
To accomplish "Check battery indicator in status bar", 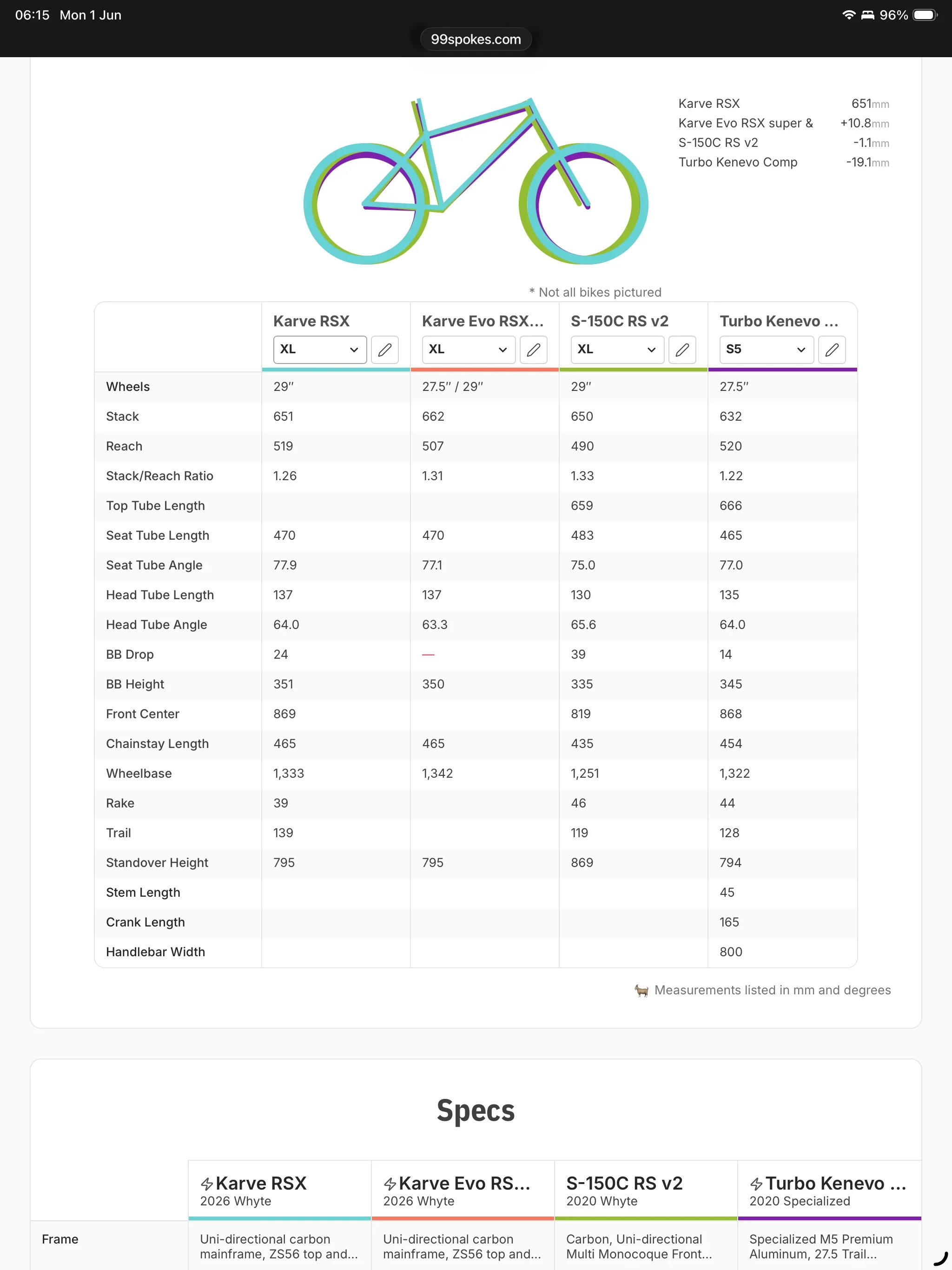I will 925,15.
